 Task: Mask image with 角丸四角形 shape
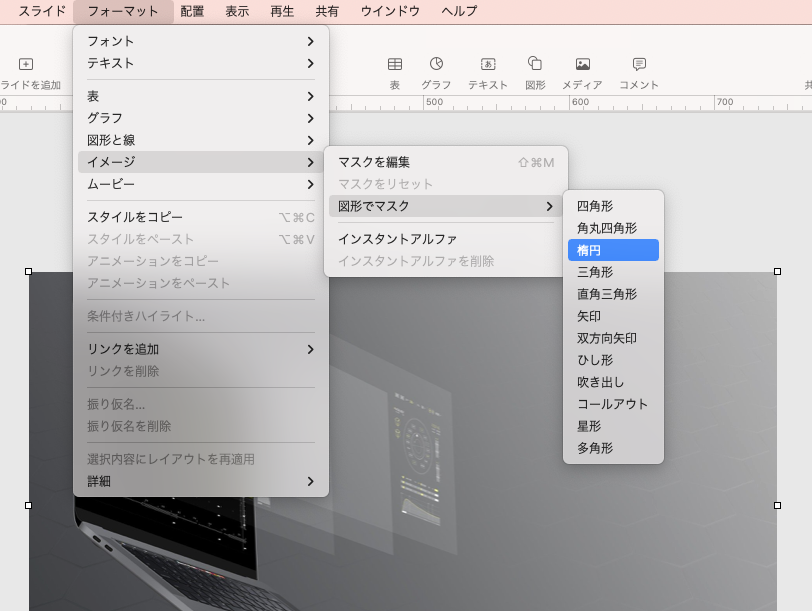point(613,228)
